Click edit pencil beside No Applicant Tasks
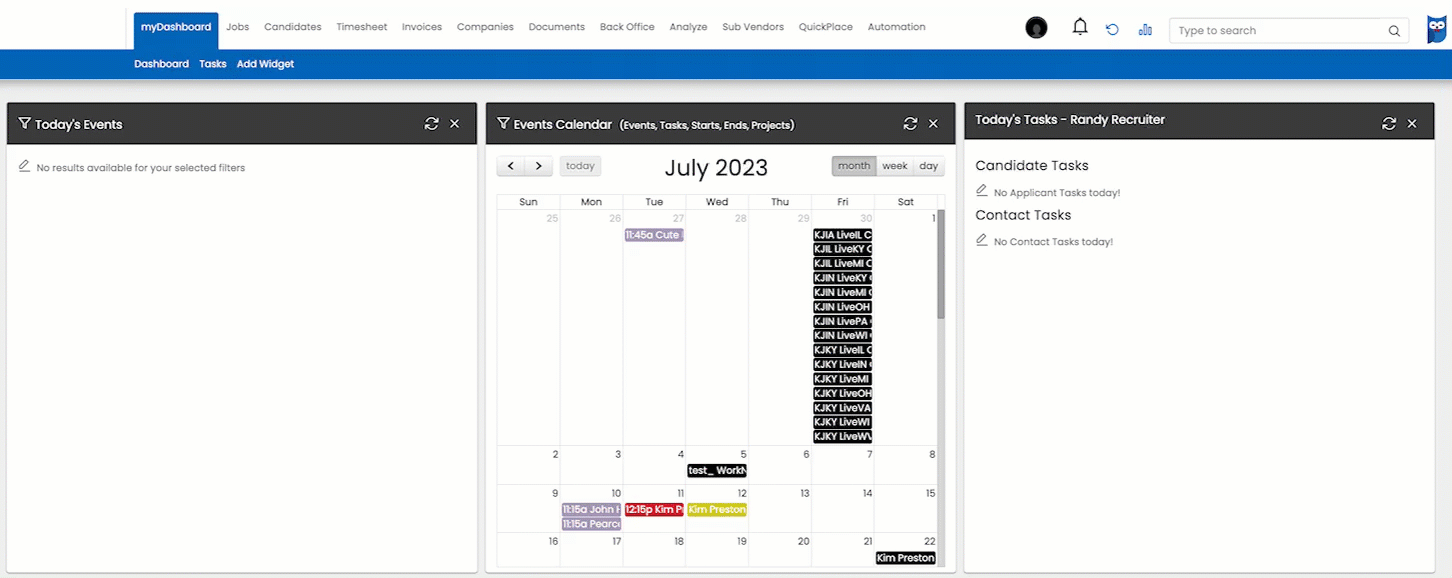1452x578 pixels. tap(982, 191)
